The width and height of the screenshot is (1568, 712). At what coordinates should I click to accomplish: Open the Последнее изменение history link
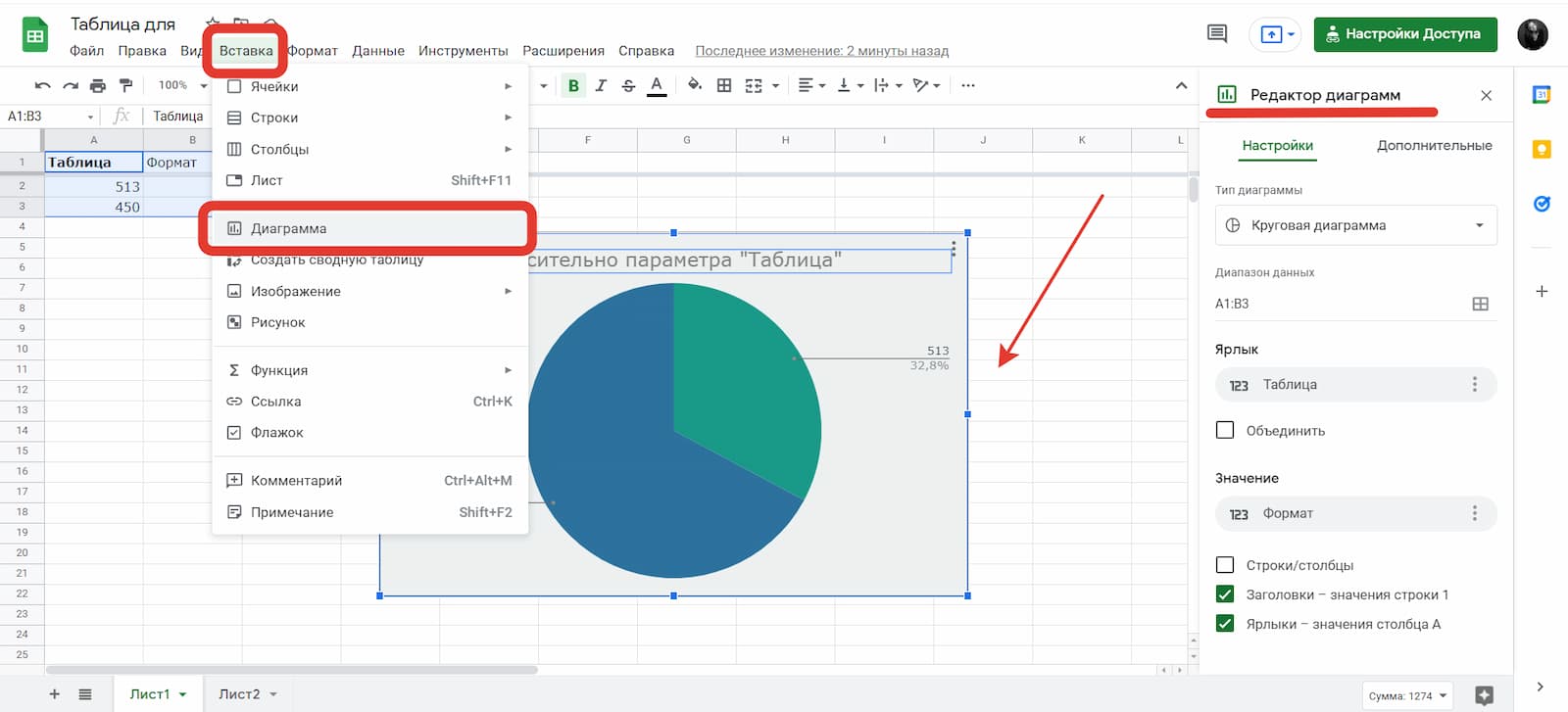[821, 51]
